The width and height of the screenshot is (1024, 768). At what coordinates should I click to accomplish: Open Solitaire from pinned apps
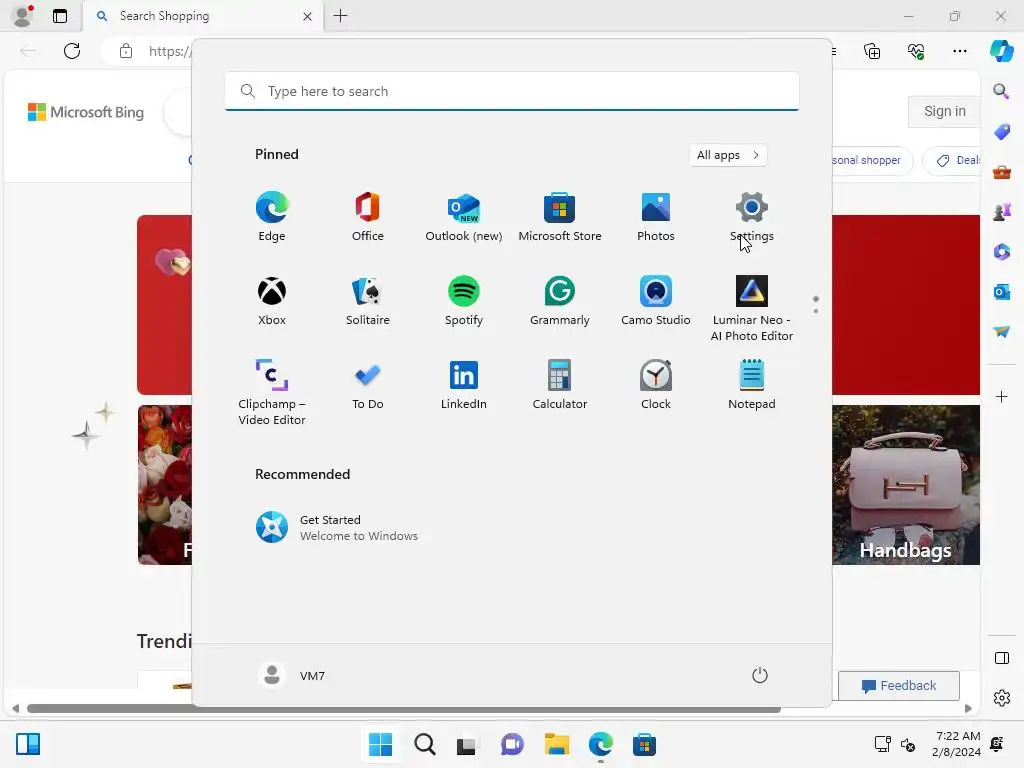click(368, 301)
